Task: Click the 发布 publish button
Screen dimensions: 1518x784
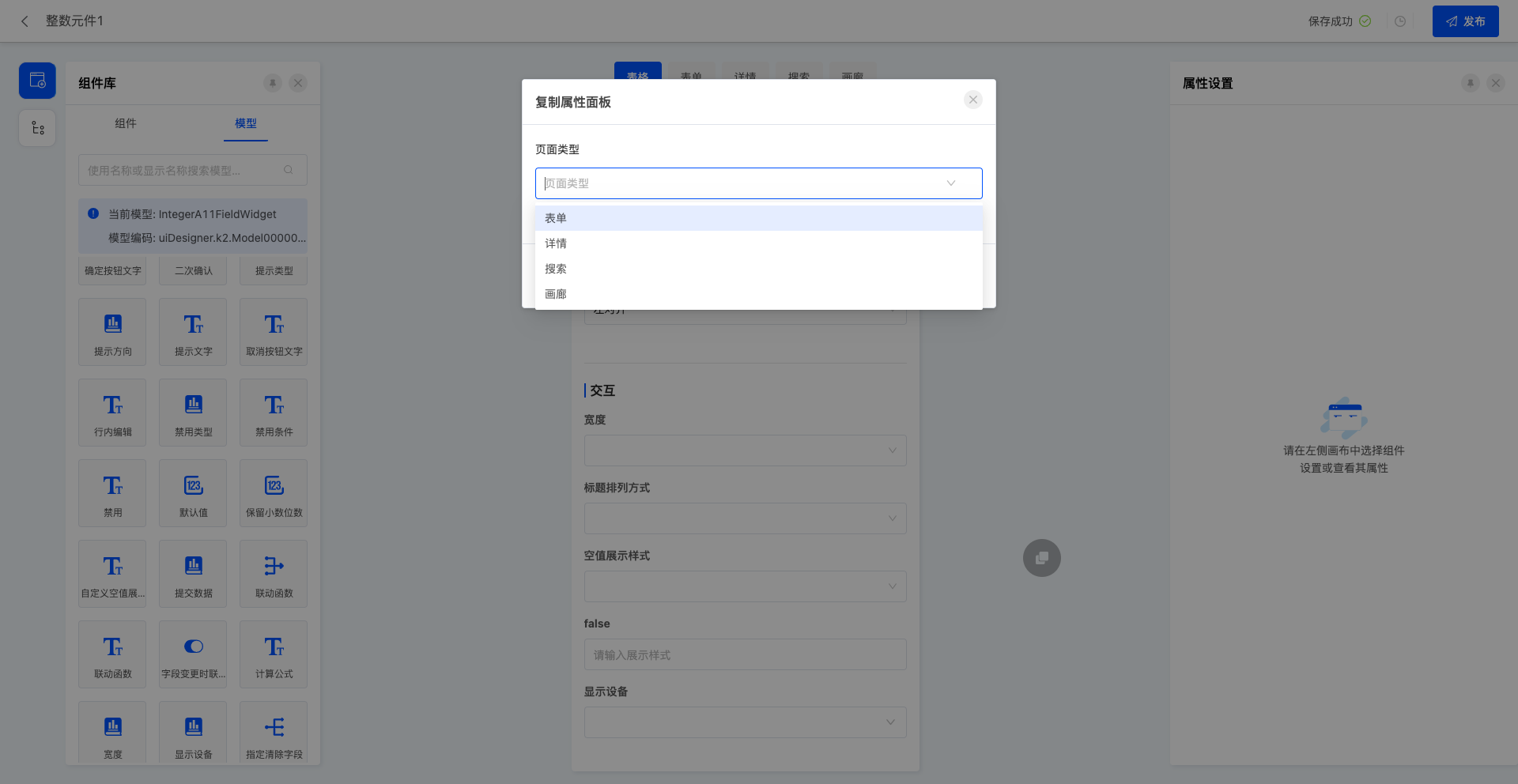Action: click(1465, 21)
